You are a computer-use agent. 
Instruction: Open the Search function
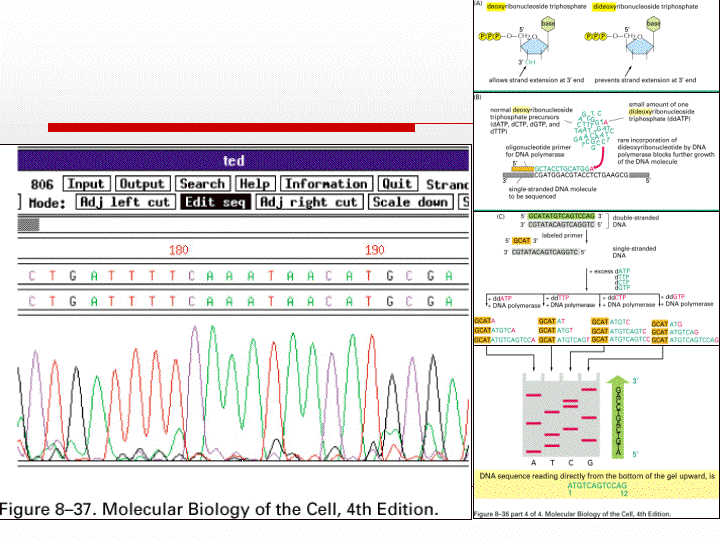pyautogui.click(x=202, y=184)
